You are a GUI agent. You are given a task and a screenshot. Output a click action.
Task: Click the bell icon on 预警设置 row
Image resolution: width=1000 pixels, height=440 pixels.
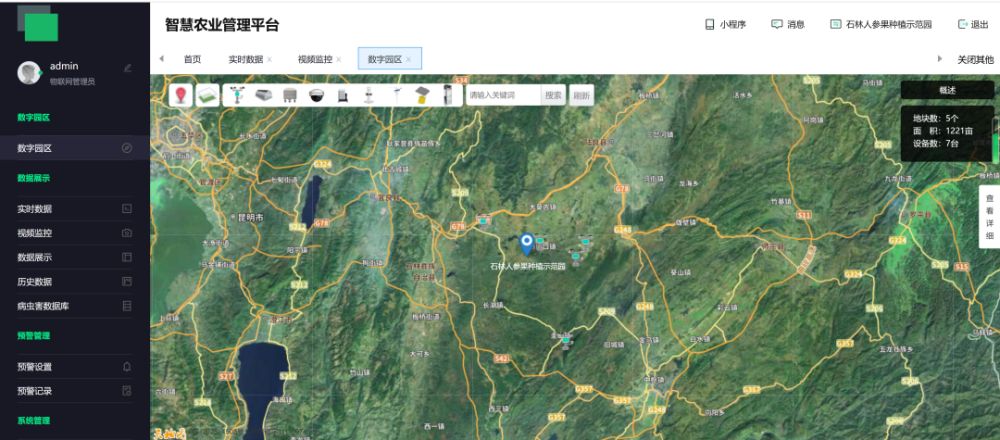127,367
